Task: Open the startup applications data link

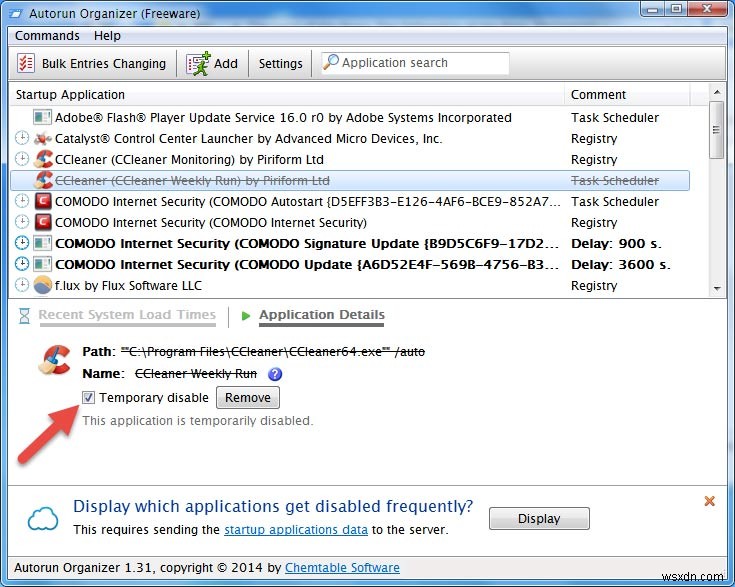Action: click(x=296, y=530)
